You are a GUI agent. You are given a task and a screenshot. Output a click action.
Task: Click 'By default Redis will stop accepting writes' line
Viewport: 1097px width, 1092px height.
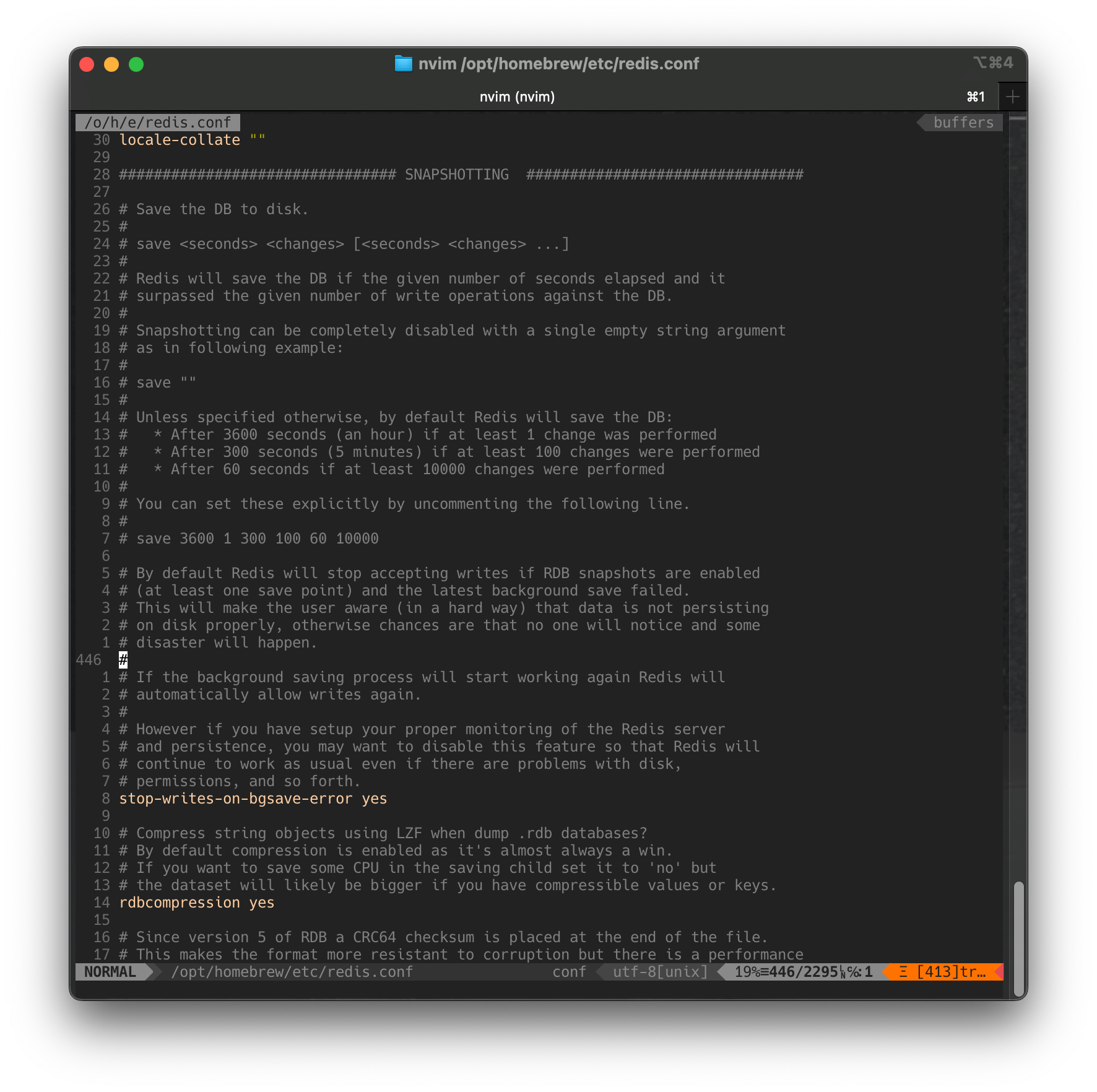[440, 573]
